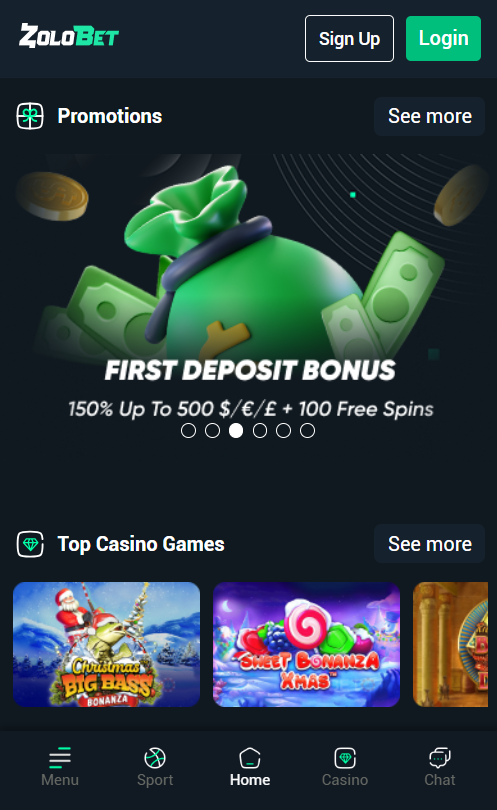Open the Sport tab icon
Screen dimensions: 497x810
[154, 758]
